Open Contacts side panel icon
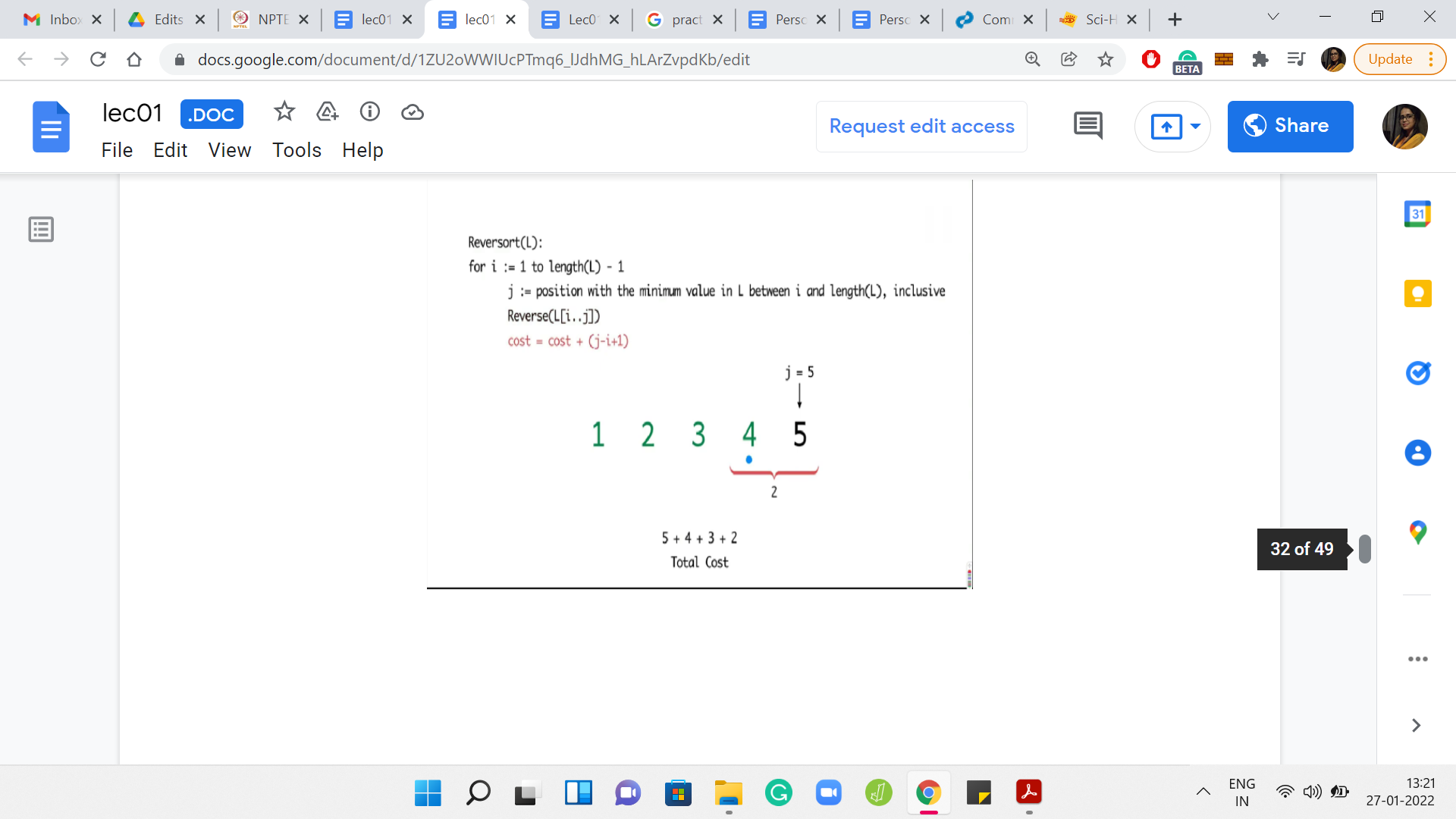The height and width of the screenshot is (819, 1456). pos(1417,453)
